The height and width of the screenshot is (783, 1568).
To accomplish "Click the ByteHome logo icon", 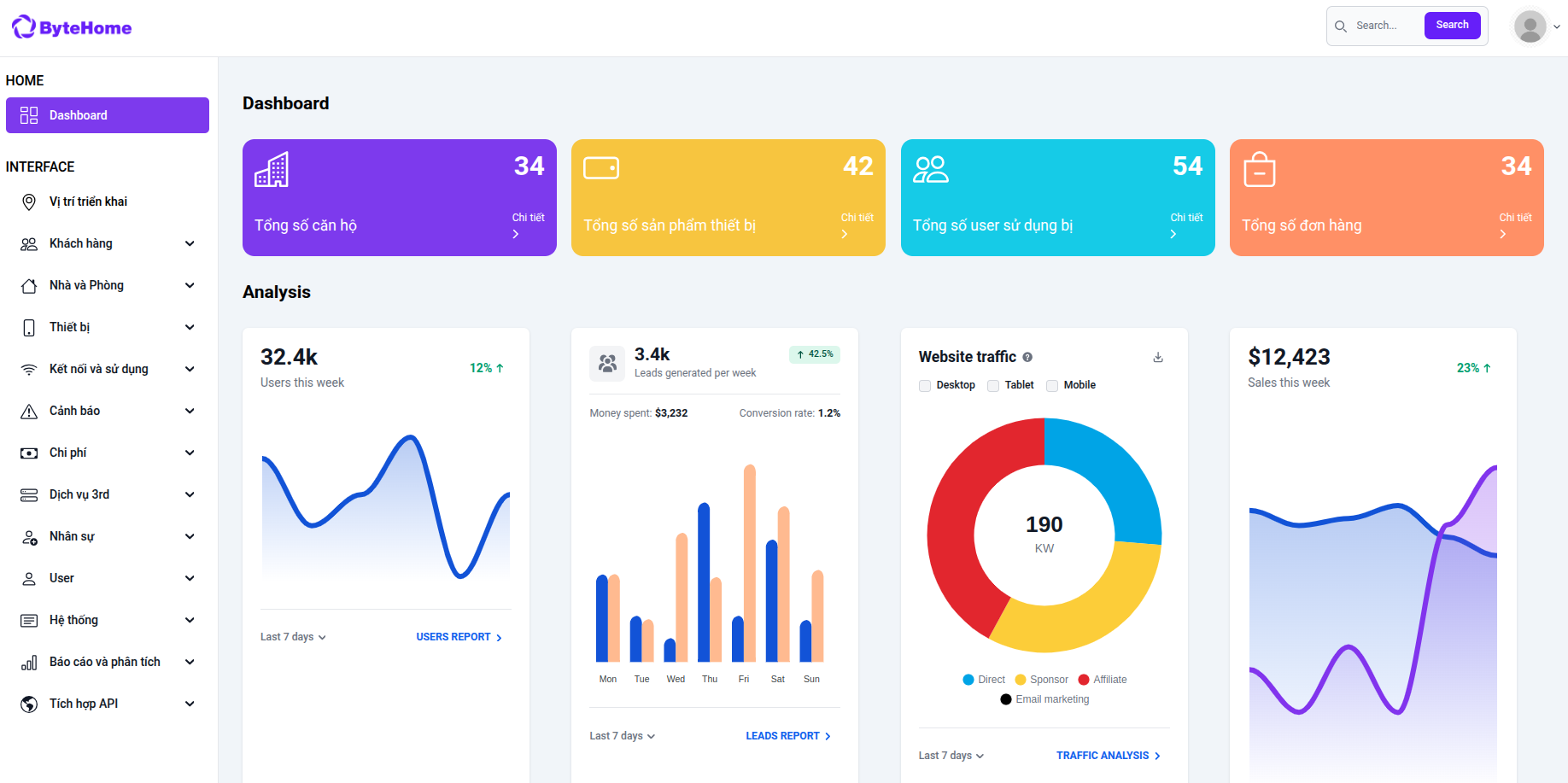I will (x=23, y=27).
